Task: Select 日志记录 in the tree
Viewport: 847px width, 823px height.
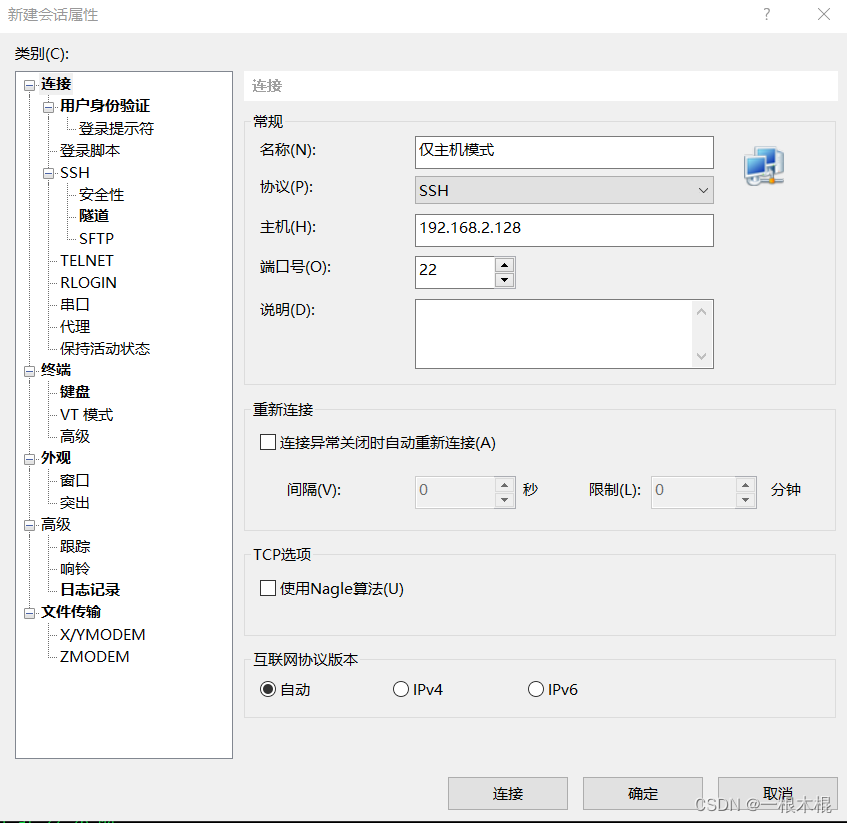Action: click(90, 590)
